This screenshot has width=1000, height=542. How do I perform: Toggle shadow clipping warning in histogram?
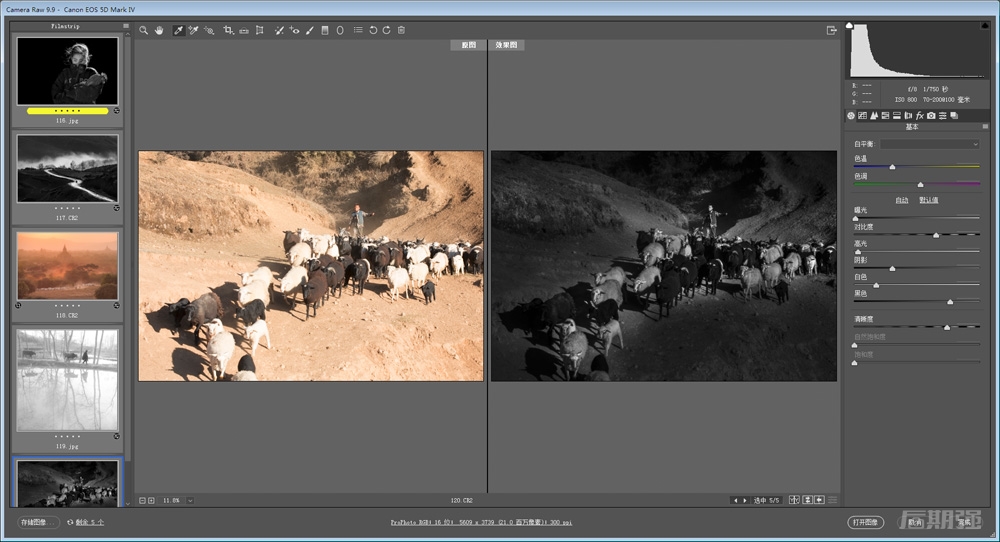click(849, 26)
